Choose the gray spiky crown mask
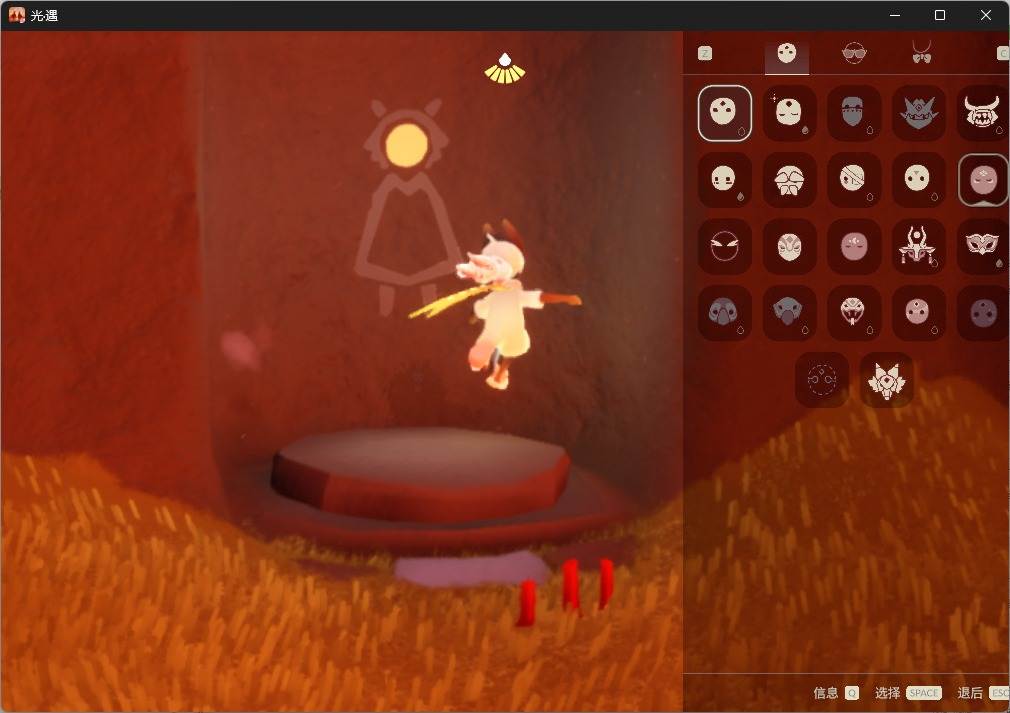The width and height of the screenshot is (1010, 713). pyautogui.click(x=919, y=113)
